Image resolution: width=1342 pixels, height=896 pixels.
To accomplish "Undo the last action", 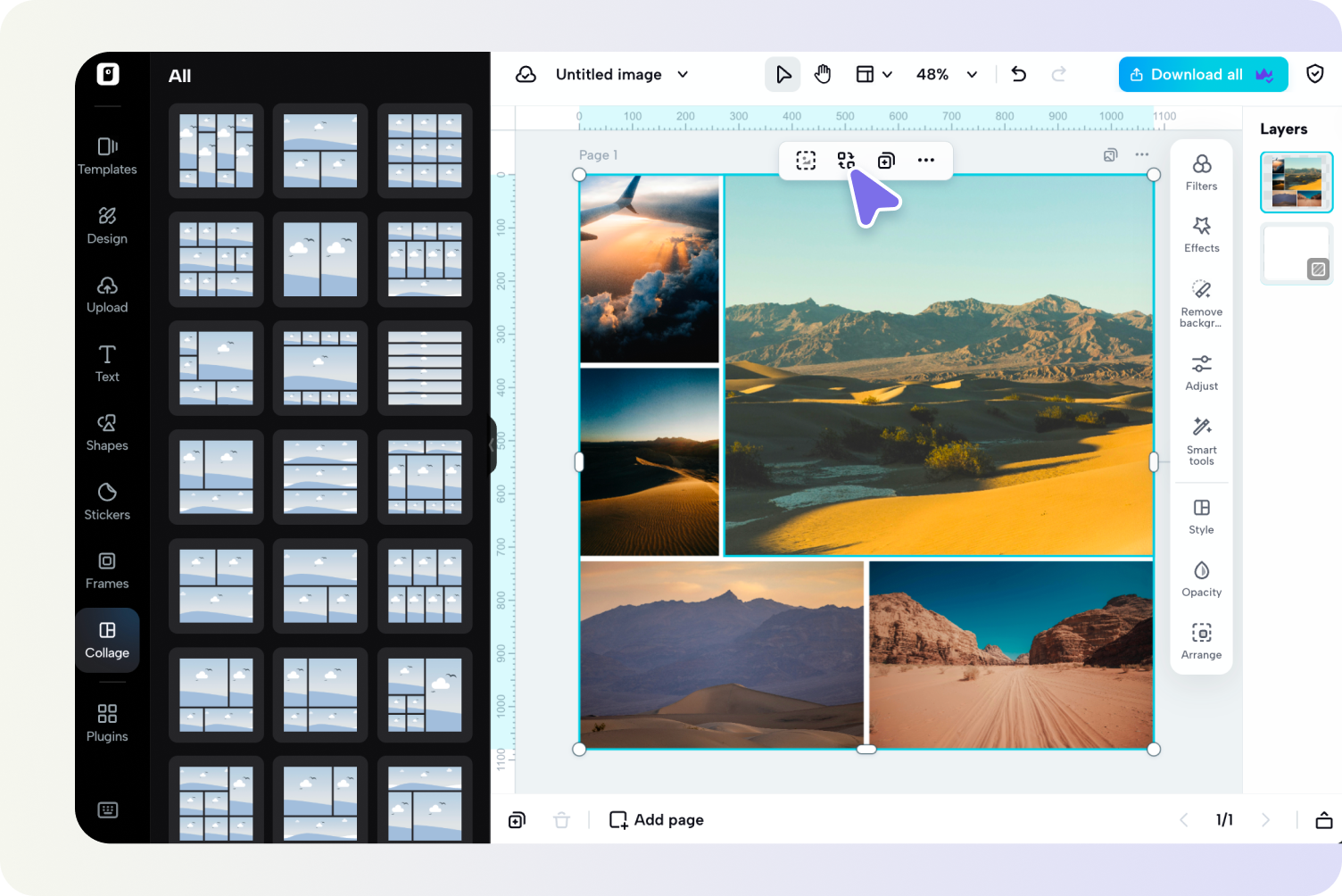I will click(x=1019, y=74).
